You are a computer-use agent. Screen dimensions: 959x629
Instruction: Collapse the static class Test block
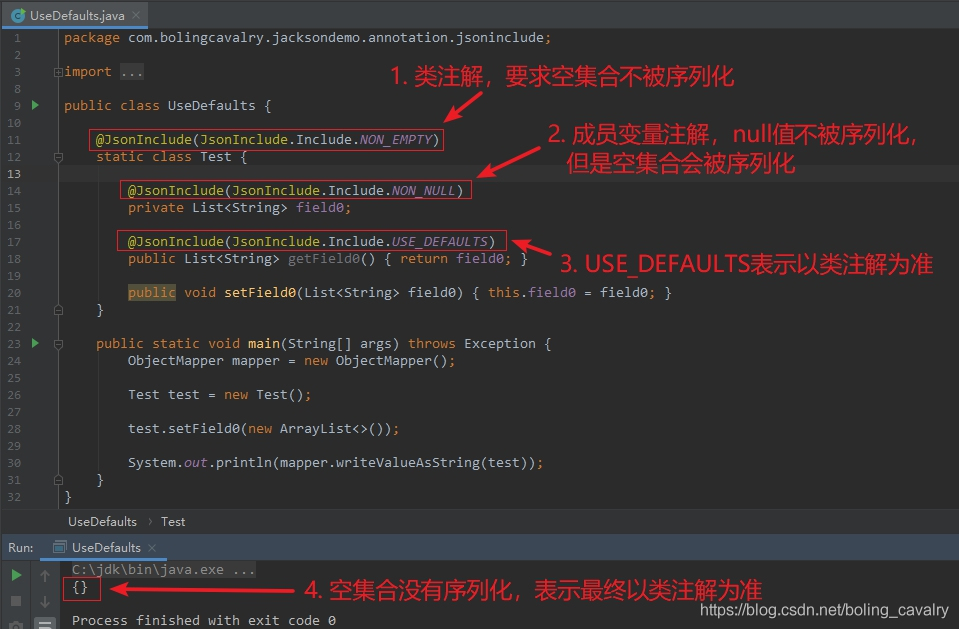tap(59, 157)
